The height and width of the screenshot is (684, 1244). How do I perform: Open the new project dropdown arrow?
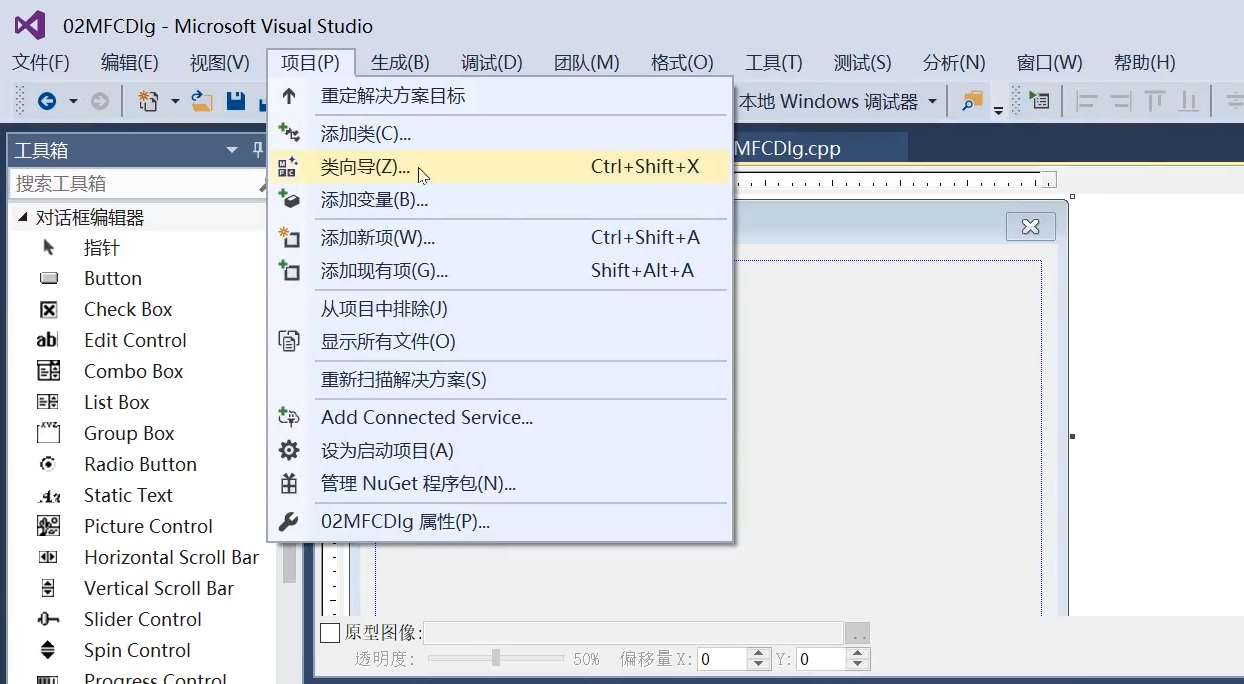pos(175,101)
